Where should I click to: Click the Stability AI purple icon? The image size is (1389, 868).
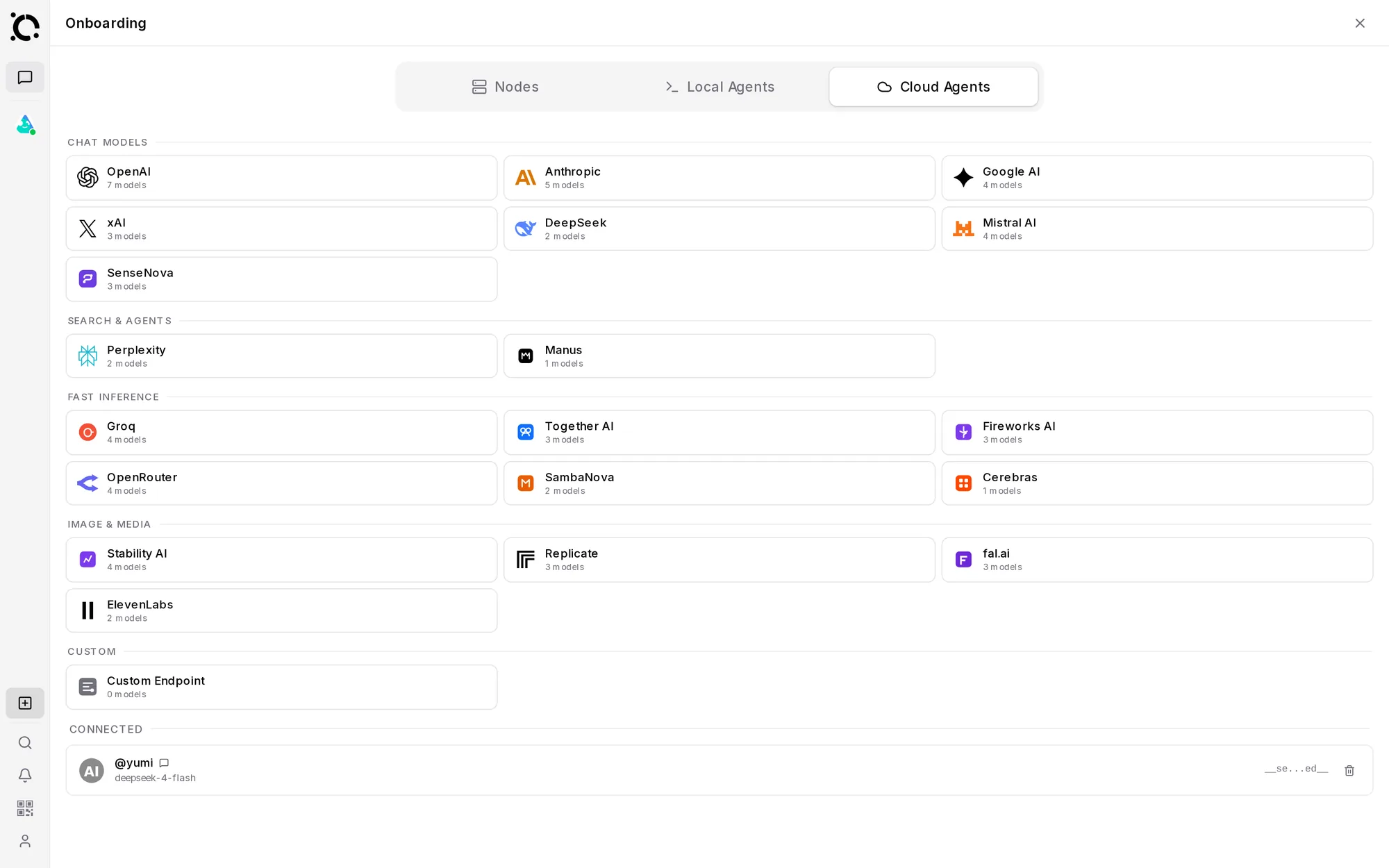tap(88, 560)
